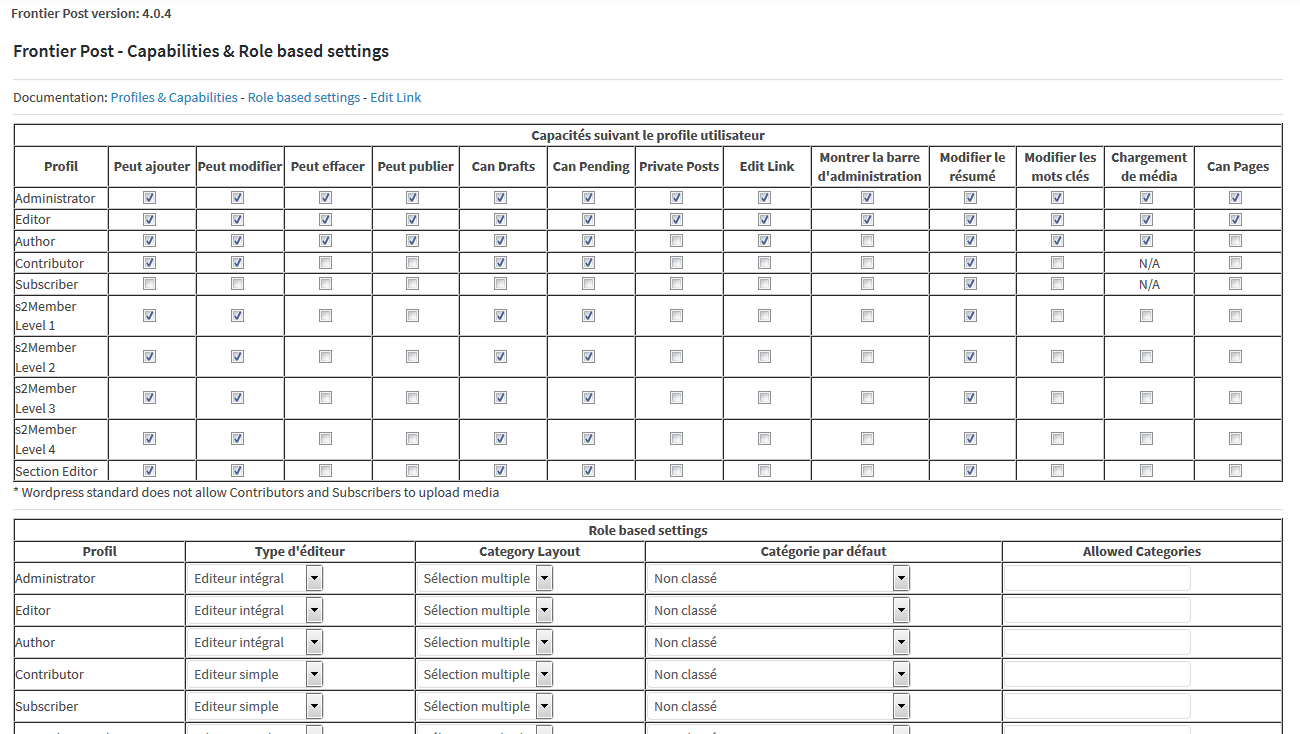Click the Private Posts column header
Image resolution: width=1300 pixels, height=734 pixels.
tap(679, 166)
